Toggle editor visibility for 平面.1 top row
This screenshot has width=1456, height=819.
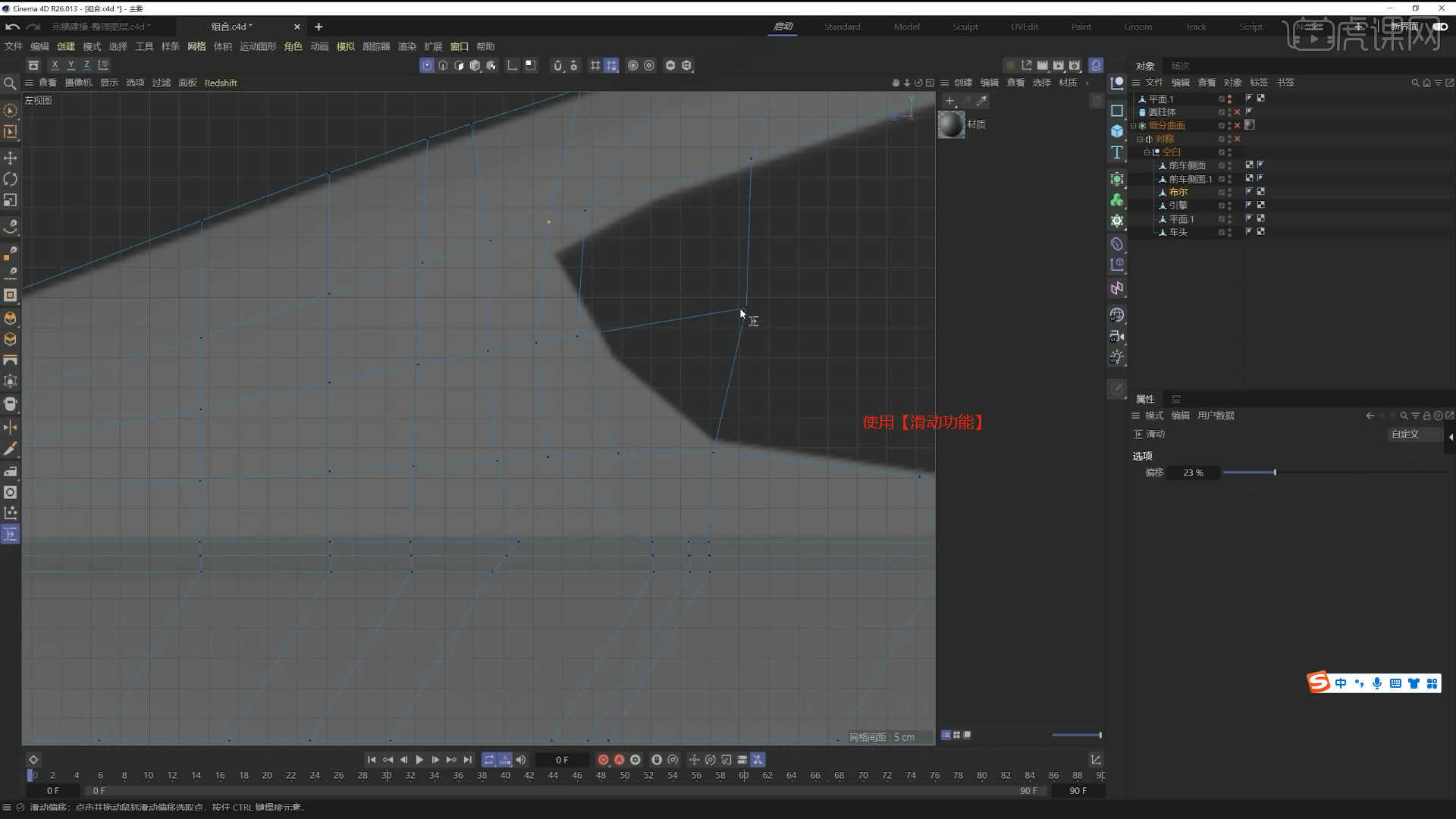(1229, 97)
